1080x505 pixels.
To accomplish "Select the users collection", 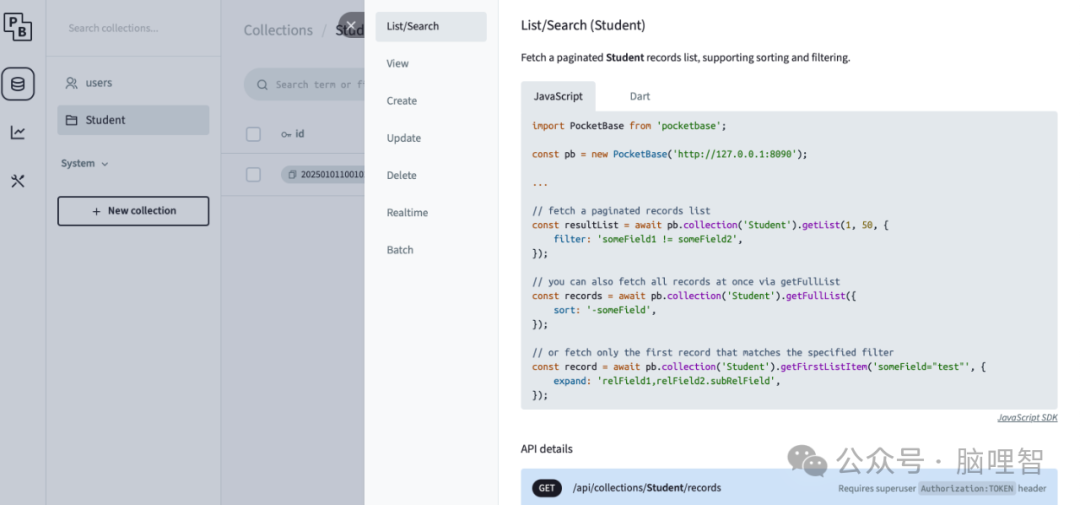I will pos(98,83).
